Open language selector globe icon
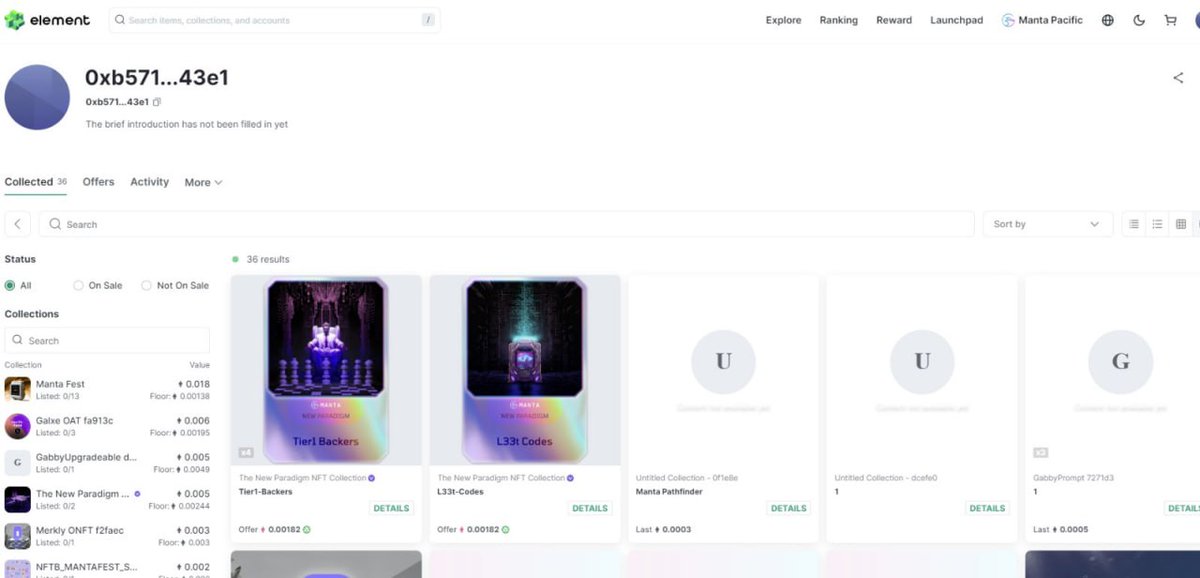This screenshot has width=1200, height=578. coord(1108,20)
